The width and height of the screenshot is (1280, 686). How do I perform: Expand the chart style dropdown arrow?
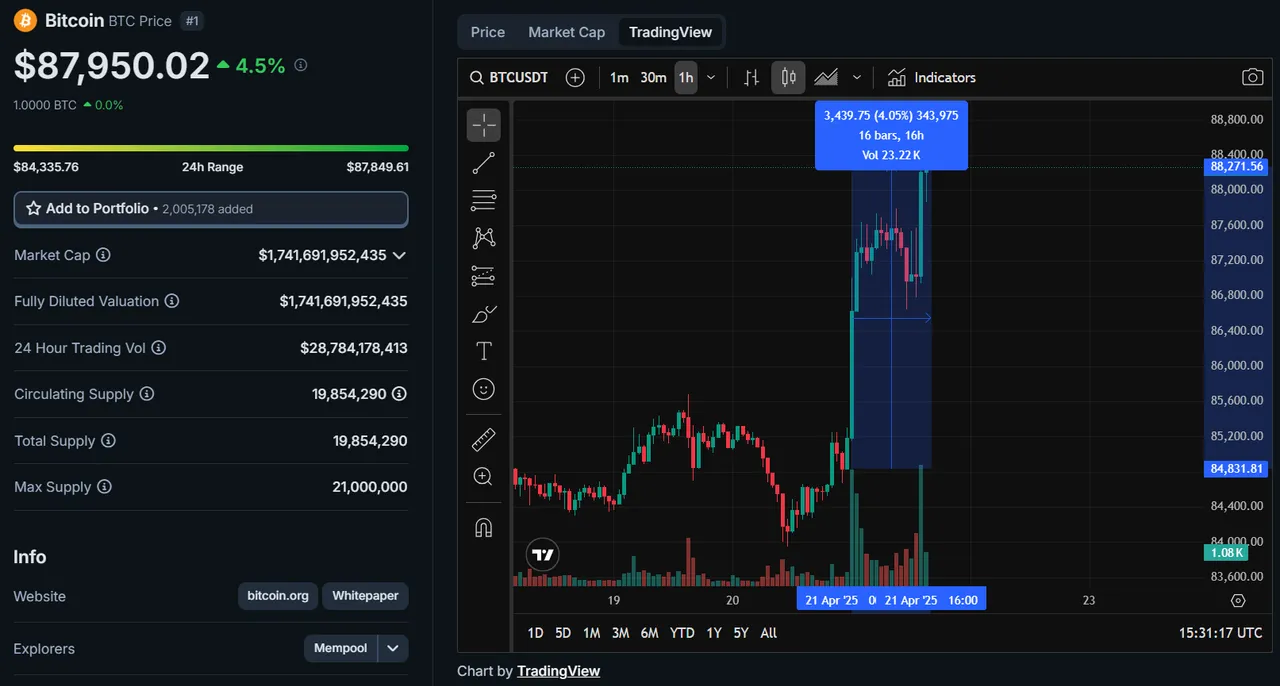(857, 77)
